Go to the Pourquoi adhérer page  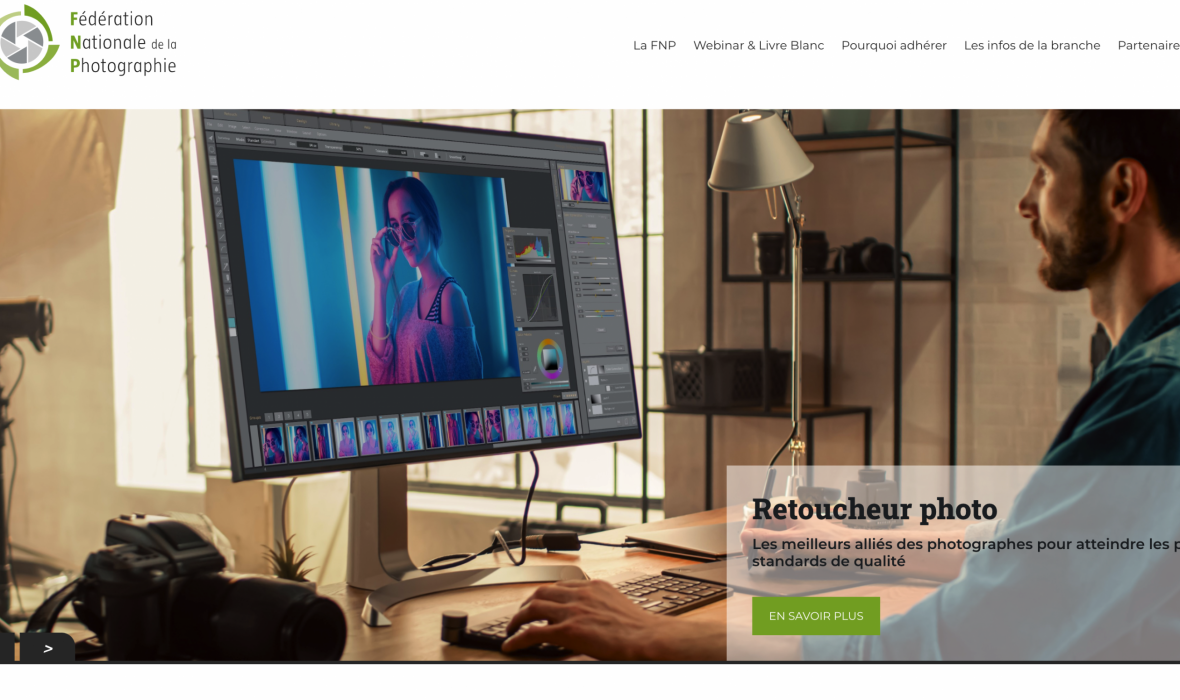[893, 45]
